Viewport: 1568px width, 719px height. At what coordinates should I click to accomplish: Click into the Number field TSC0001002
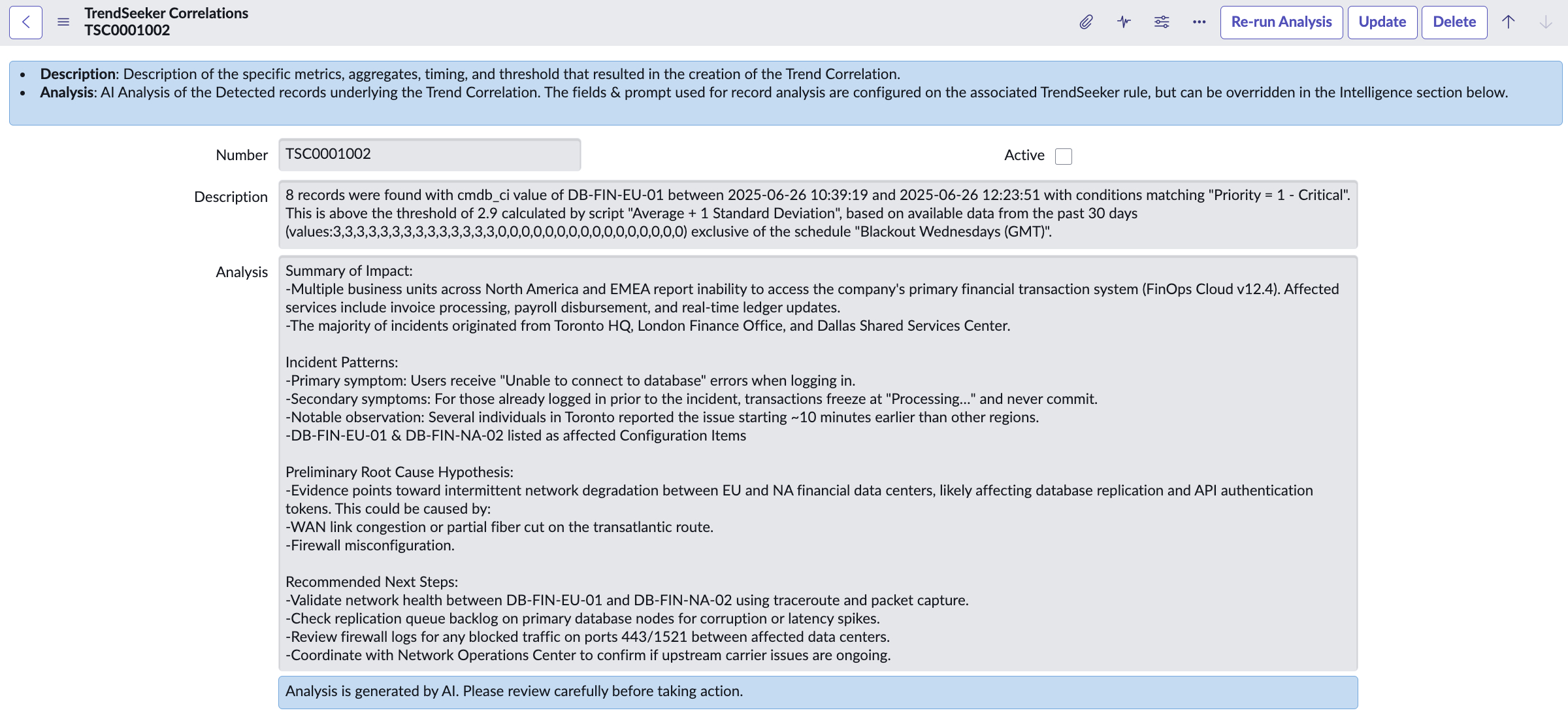[429, 154]
